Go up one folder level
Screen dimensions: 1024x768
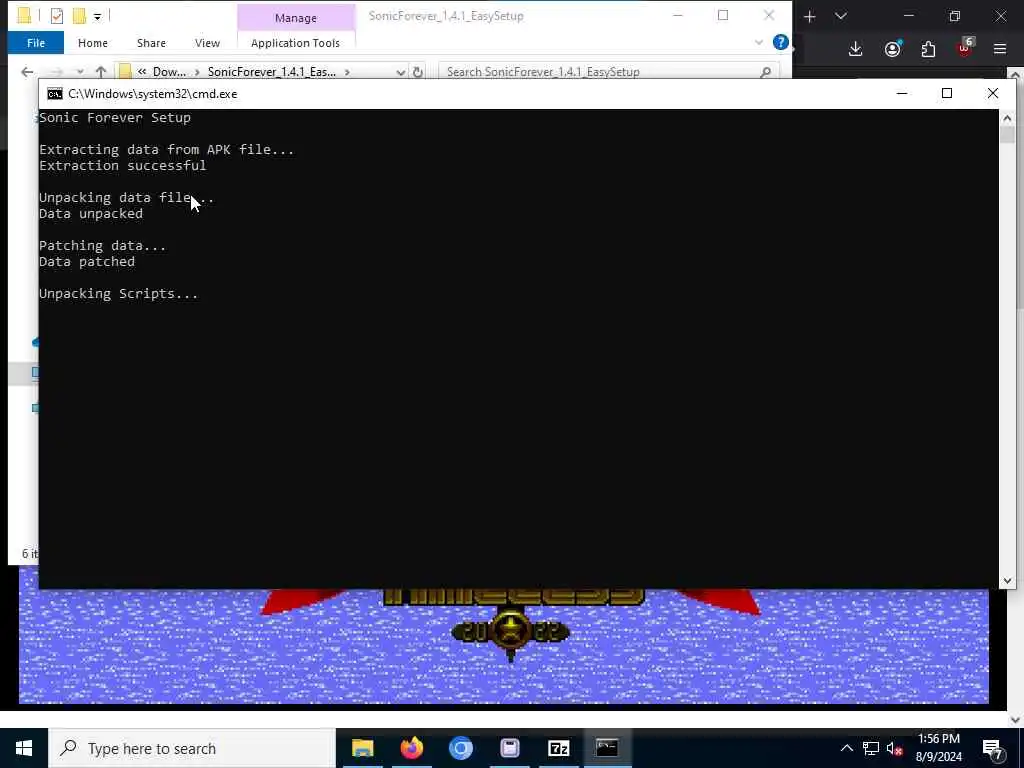click(x=101, y=72)
